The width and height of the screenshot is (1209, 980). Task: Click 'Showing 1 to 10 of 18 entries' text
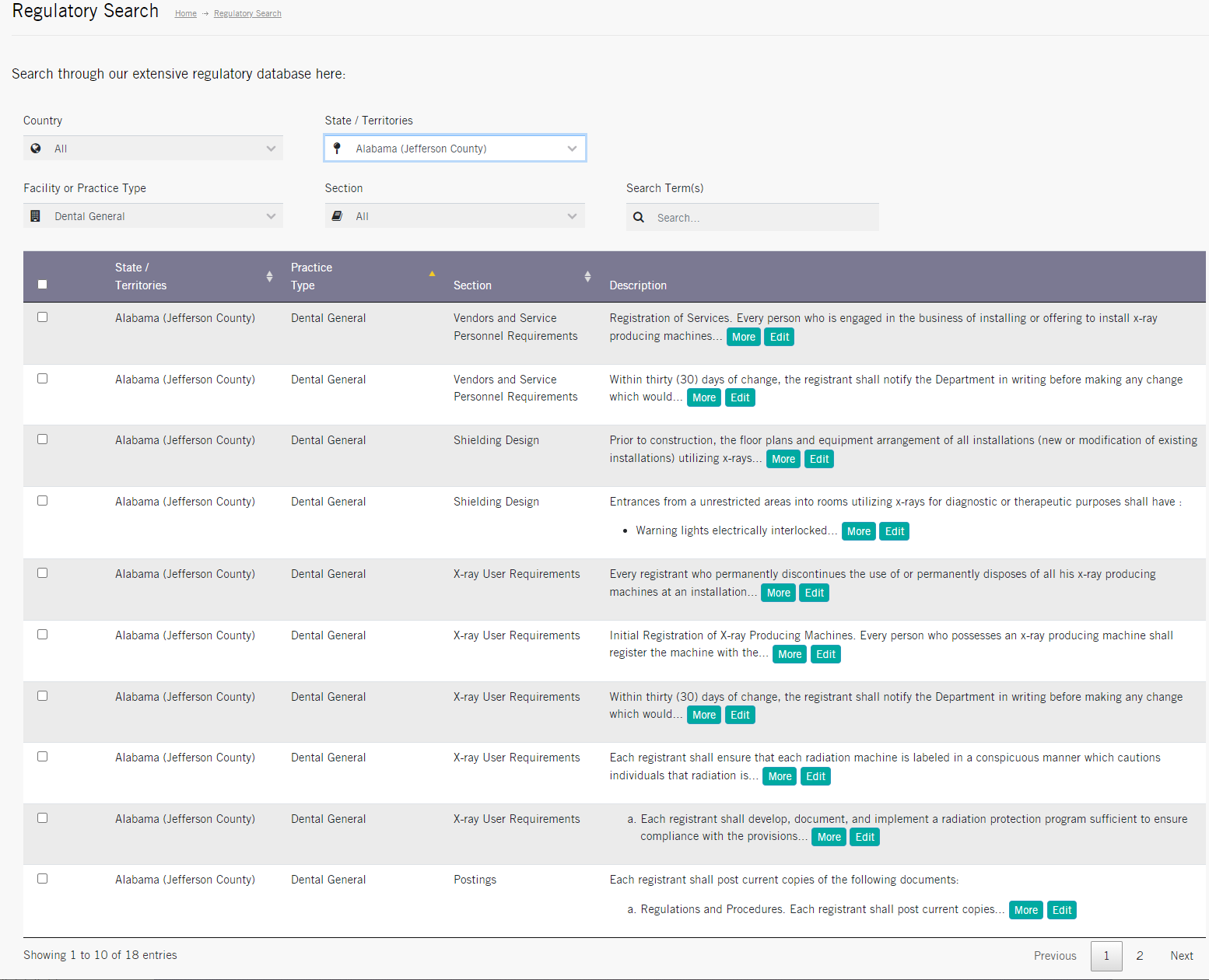[x=100, y=955]
